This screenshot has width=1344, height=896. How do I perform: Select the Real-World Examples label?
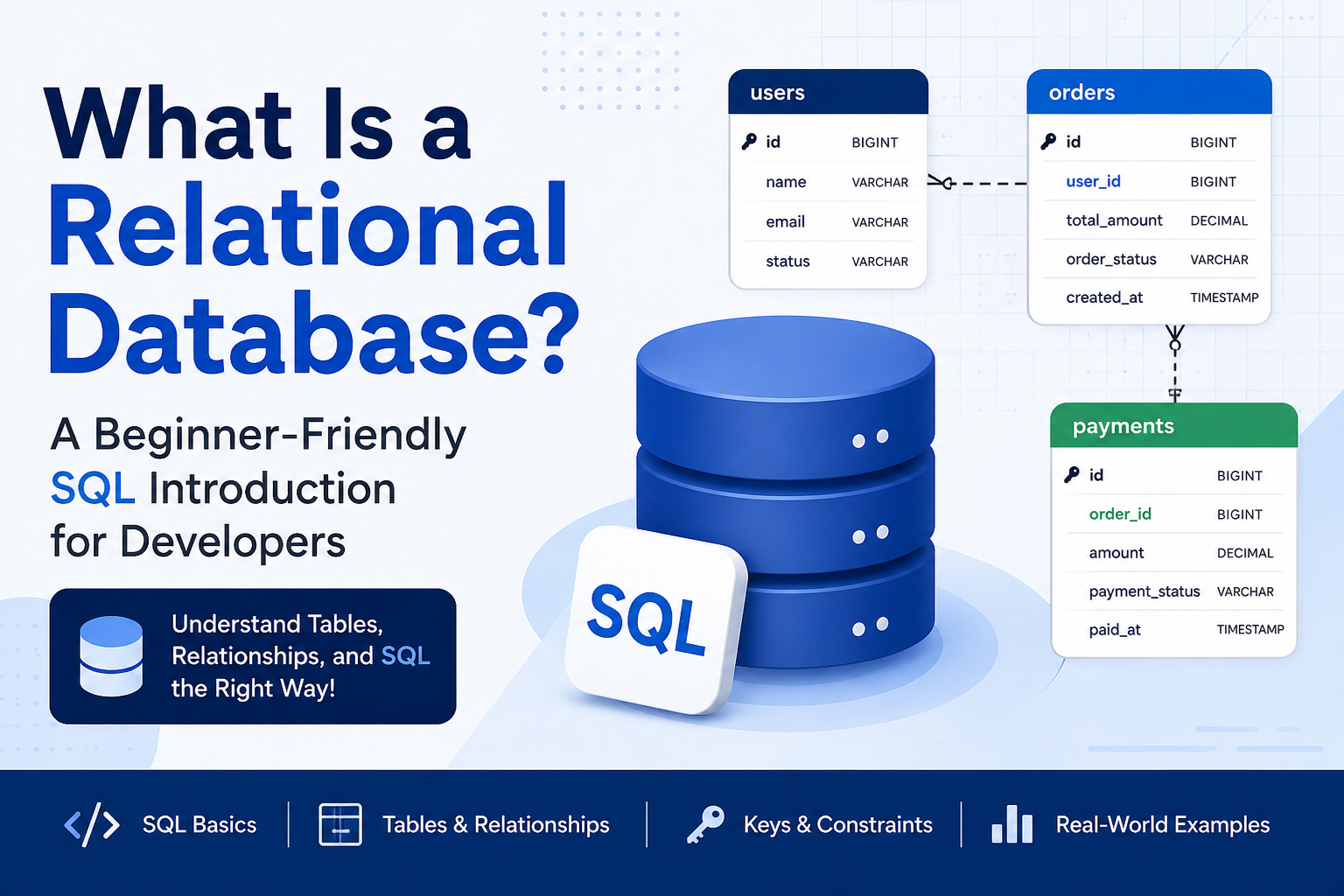pyautogui.click(x=1163, y=825)
